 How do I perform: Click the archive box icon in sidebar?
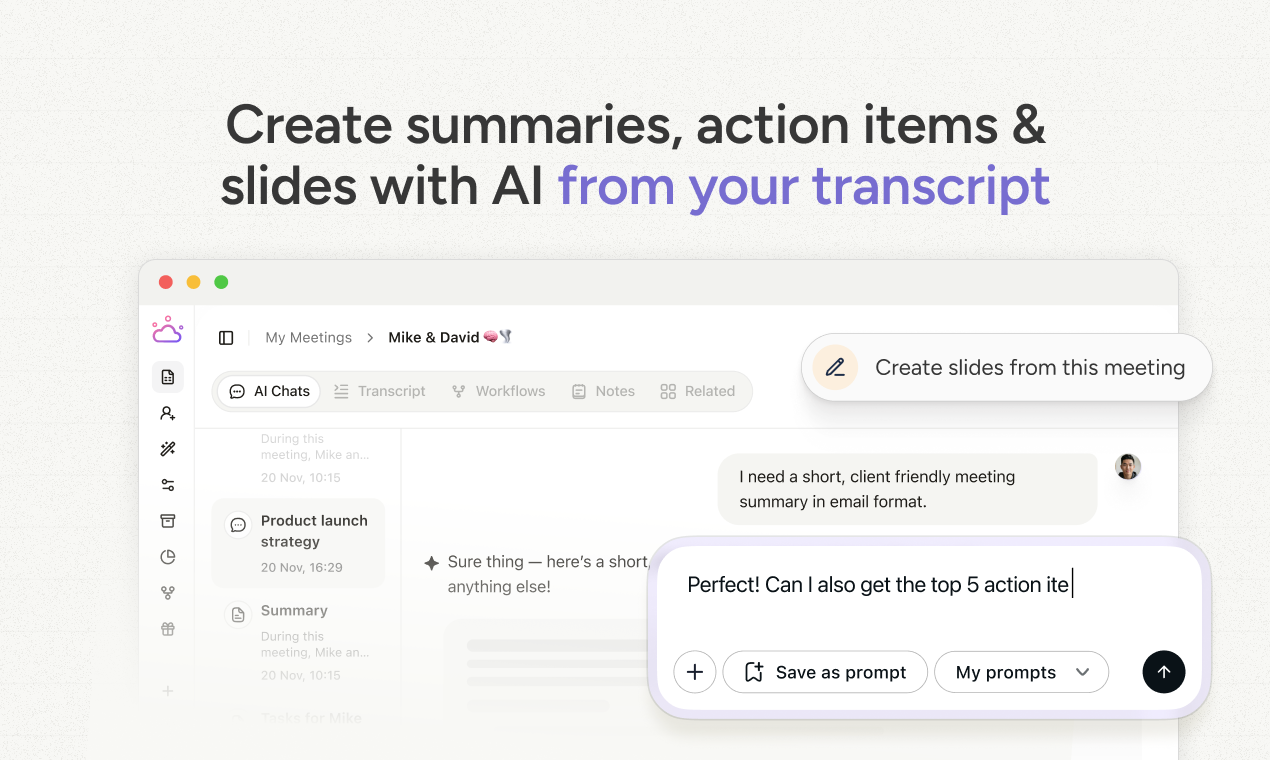point(168,521)
